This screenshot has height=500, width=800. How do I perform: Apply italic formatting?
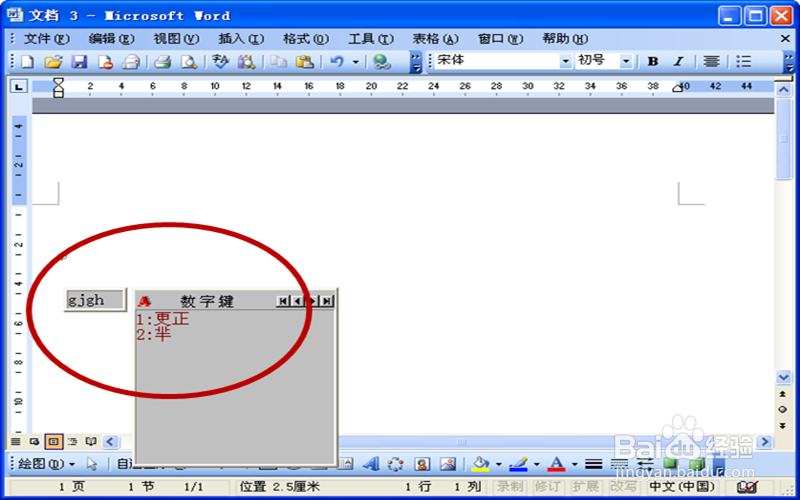pyautogui.click(x=678, y=62)
